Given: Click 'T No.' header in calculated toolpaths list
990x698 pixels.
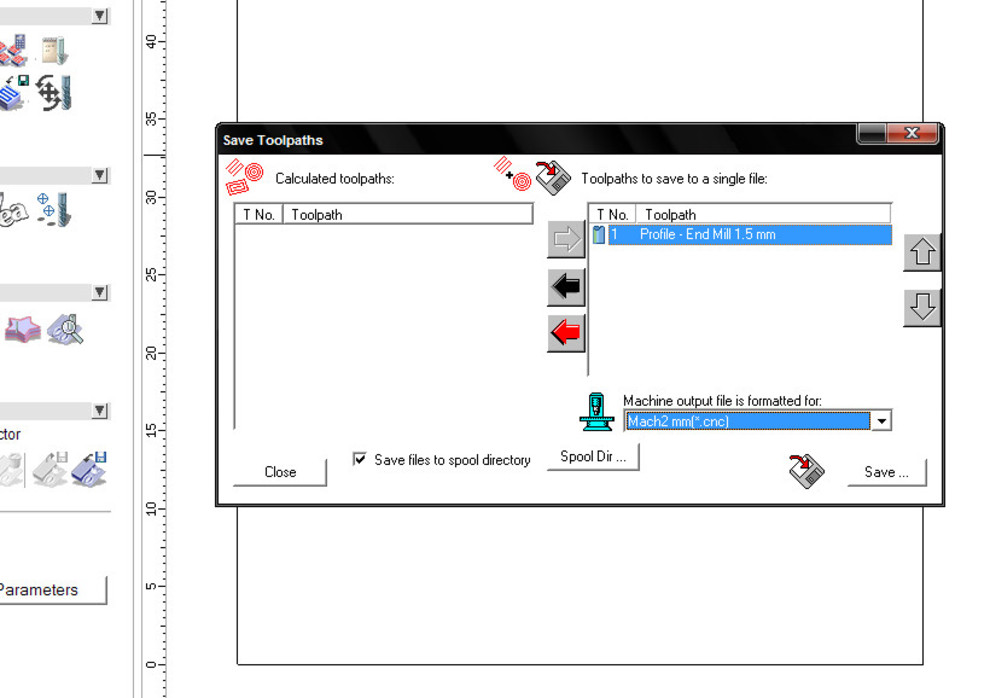Looking at the screenshot, I should click(x=259, y=215).
